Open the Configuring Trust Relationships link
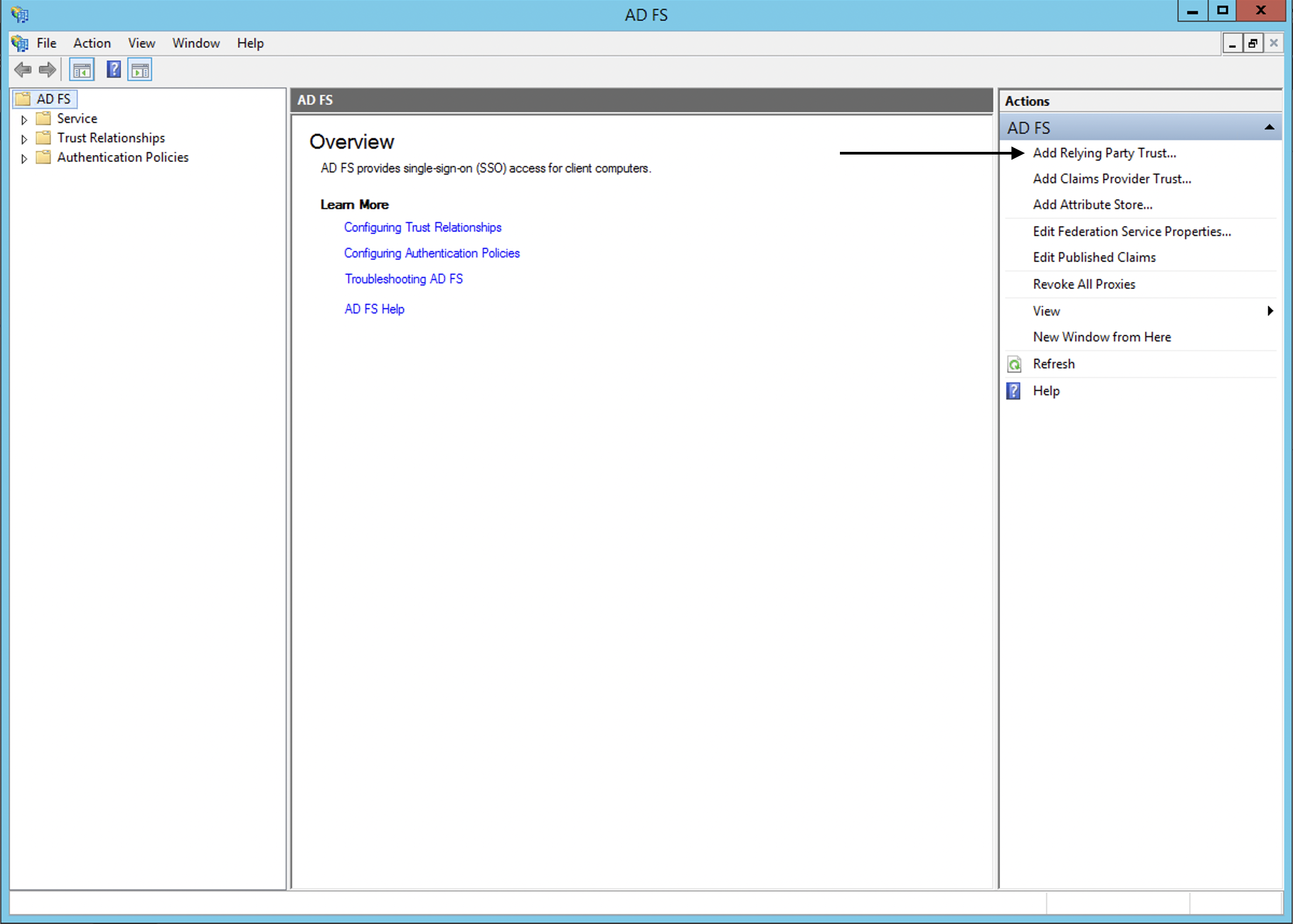The height and width of the screenshot is (924, 1293). [422, 227]
